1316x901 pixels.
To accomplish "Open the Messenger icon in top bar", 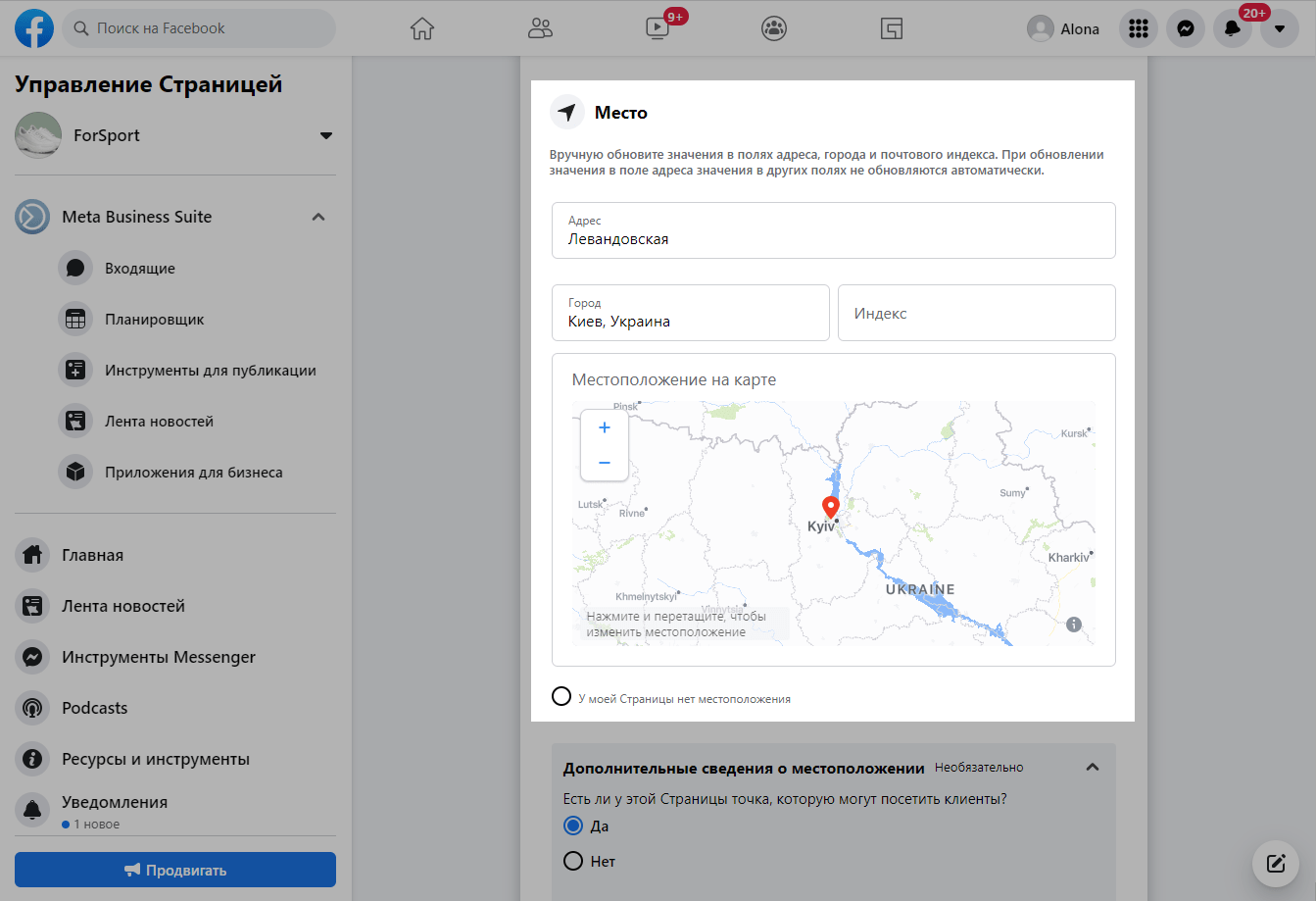I will click(1186, 29).
